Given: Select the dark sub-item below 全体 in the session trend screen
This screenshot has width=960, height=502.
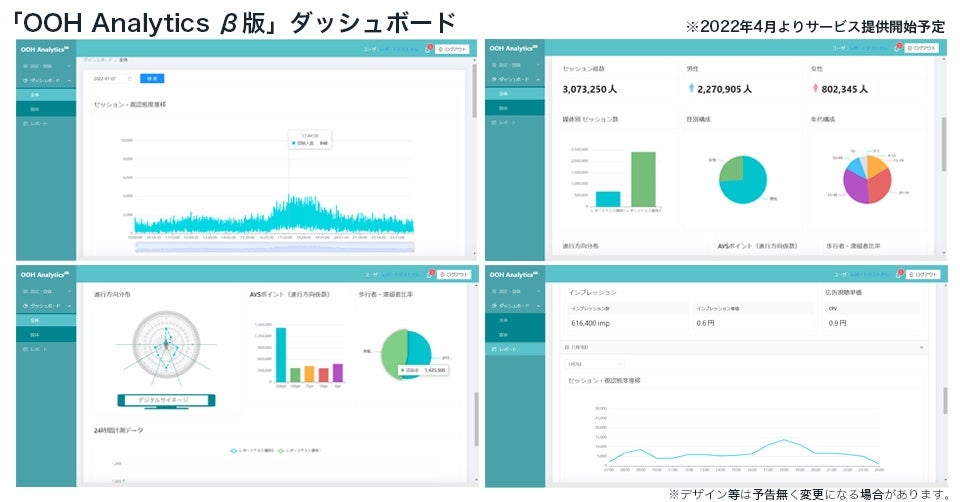Looking at the screenshot, I should tap(46, 108).
